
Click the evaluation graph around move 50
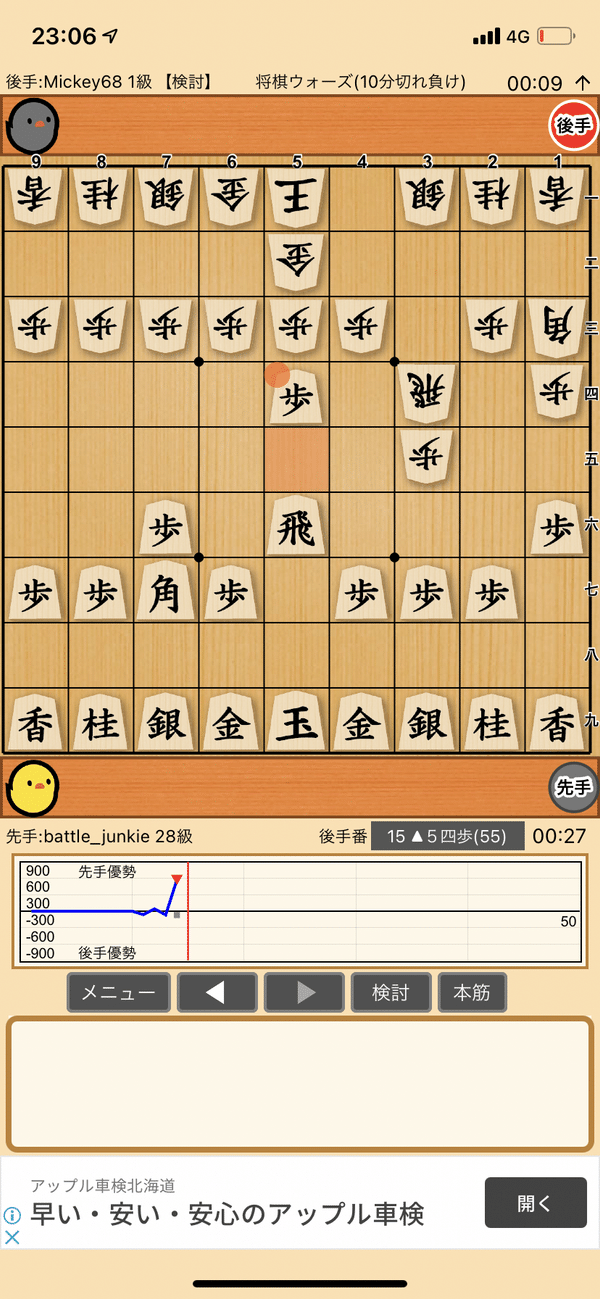(x=568, y=921)
